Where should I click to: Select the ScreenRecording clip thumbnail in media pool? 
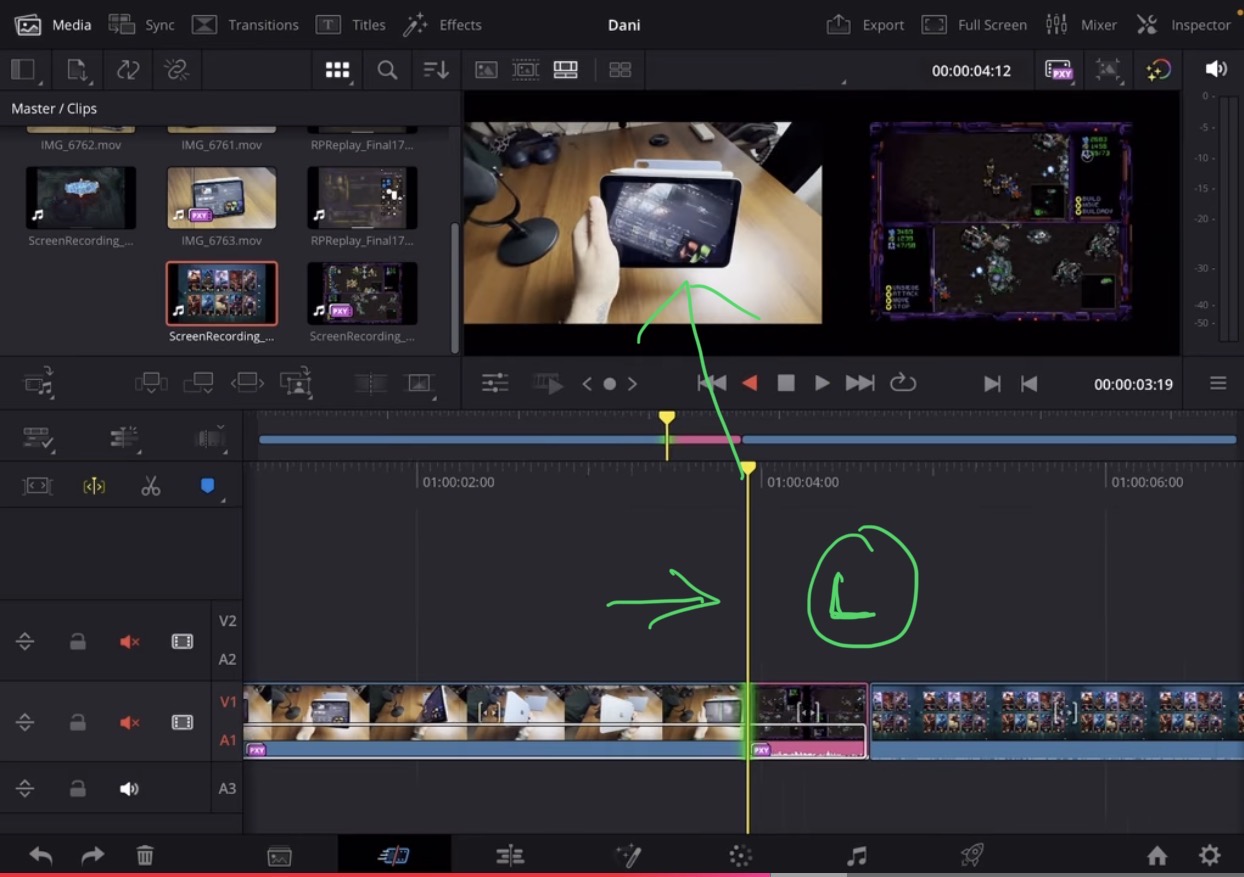click(221, 293)
